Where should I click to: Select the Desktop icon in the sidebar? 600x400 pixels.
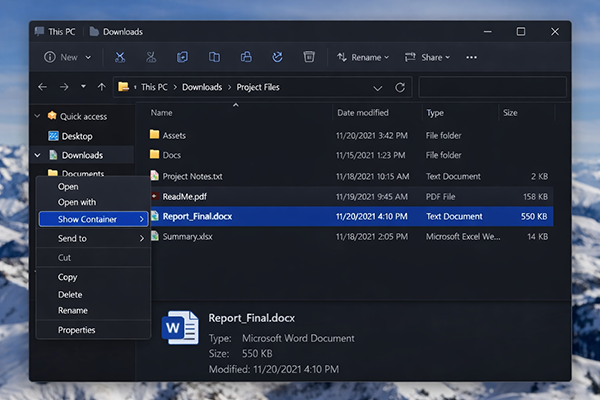53,136
